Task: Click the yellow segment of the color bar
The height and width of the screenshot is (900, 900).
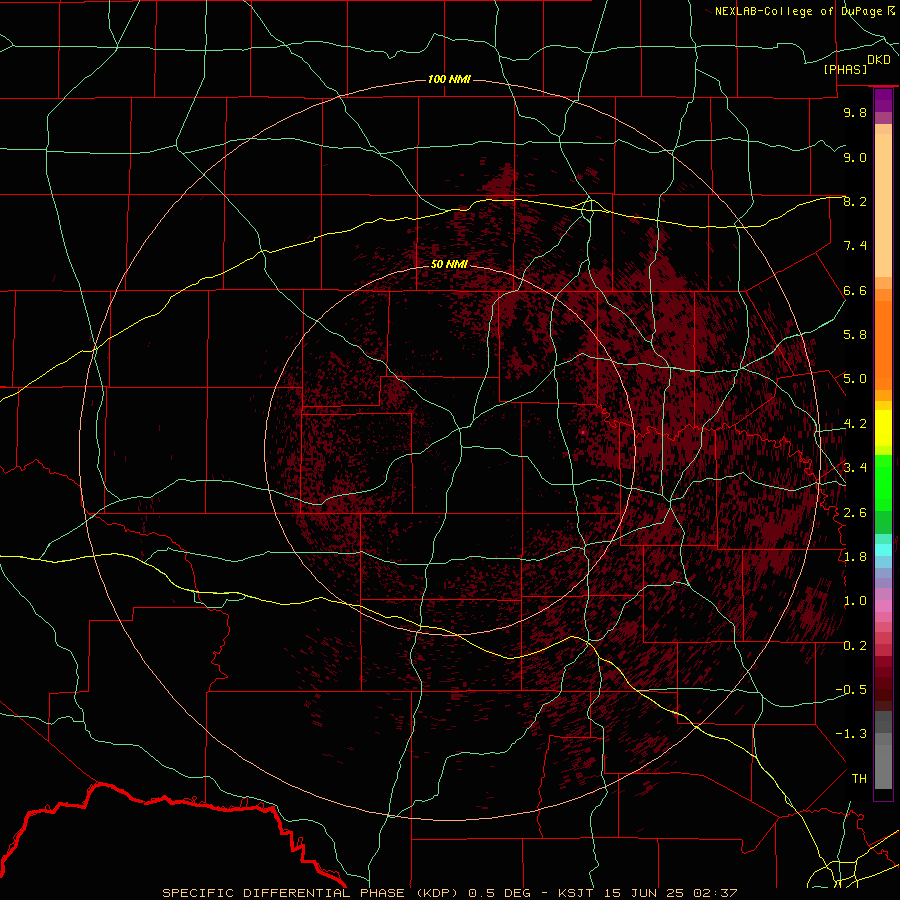Action: pyautogui.click(x=883, y=428)
